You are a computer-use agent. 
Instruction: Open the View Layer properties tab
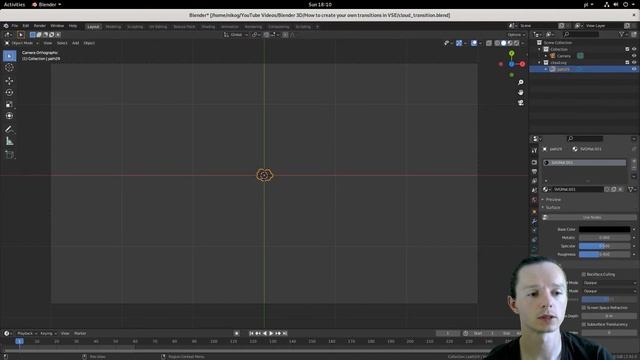tap(534, 181)
